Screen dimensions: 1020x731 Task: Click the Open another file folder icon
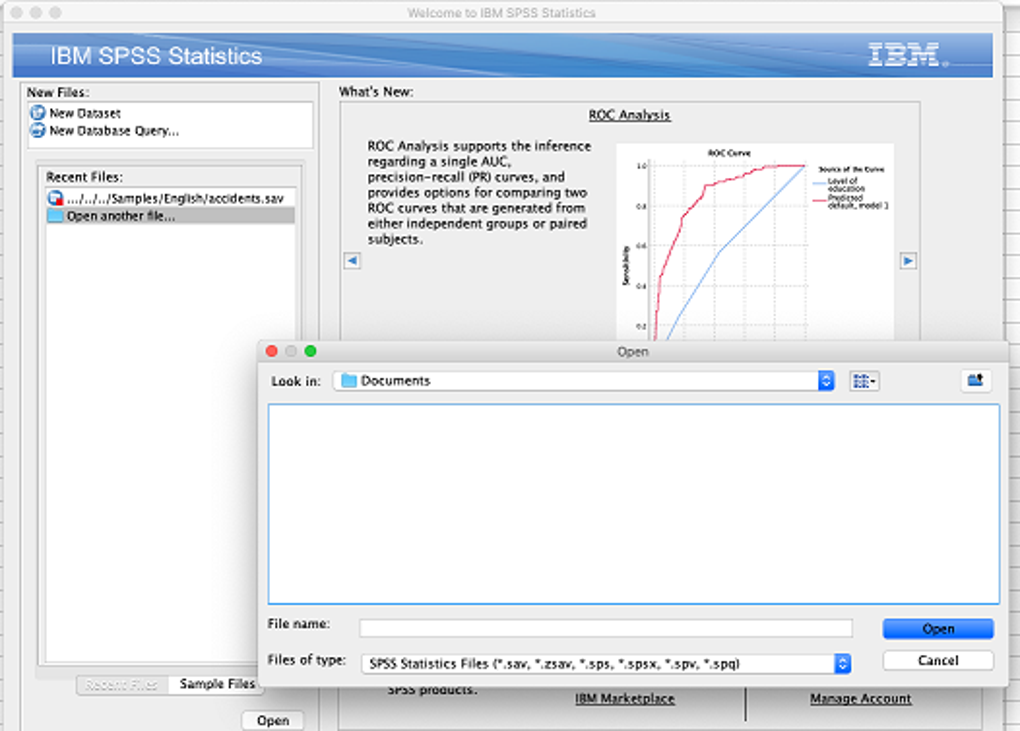55,216
